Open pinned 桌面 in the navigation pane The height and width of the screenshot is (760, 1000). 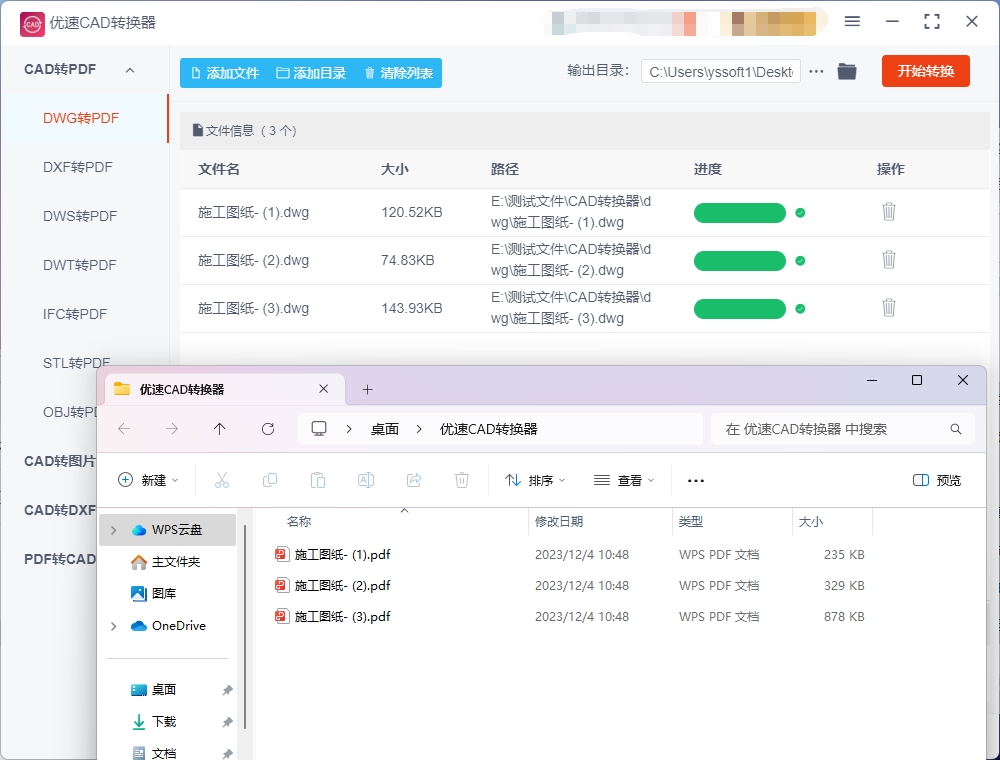pos(154,690)
